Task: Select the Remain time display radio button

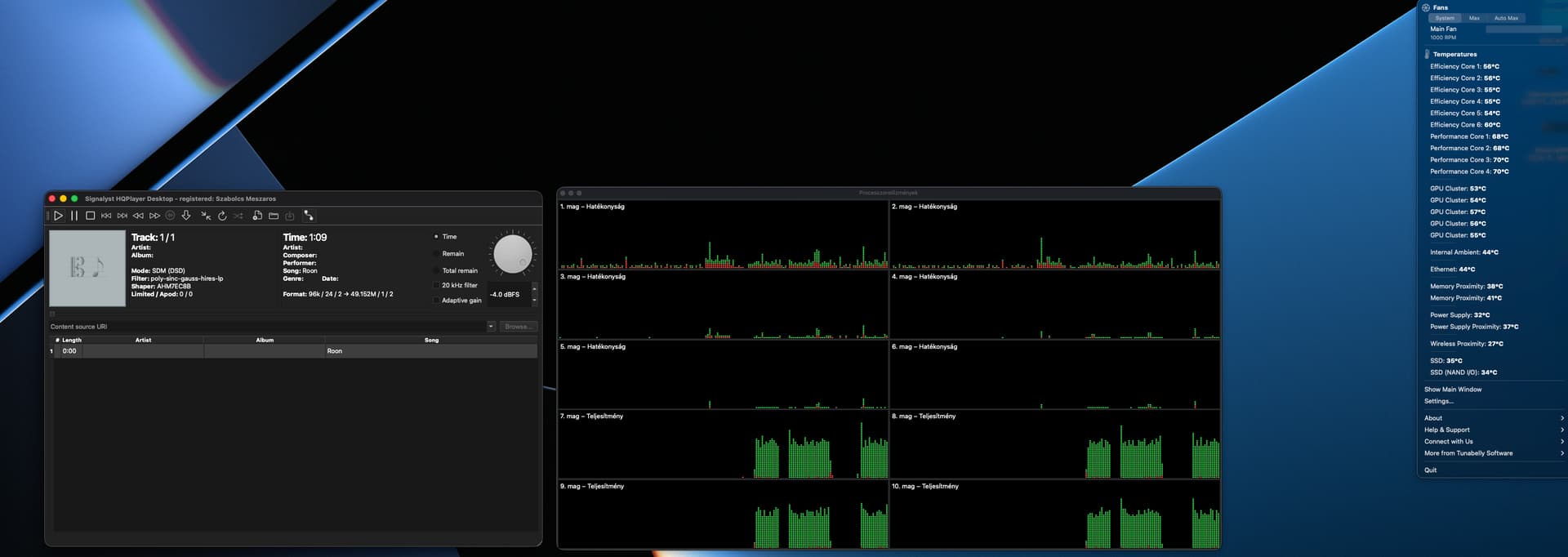Action: coord(436,254)
